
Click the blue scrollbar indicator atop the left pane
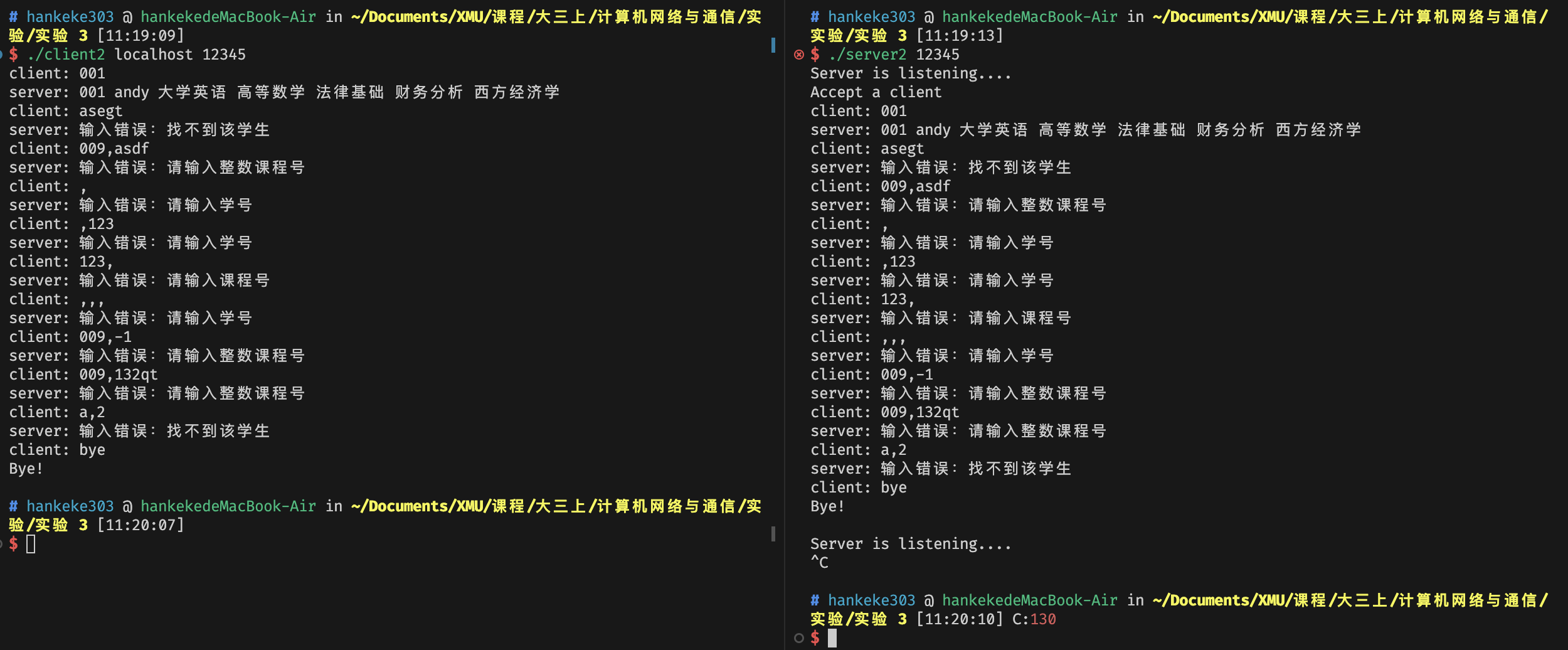773,44
